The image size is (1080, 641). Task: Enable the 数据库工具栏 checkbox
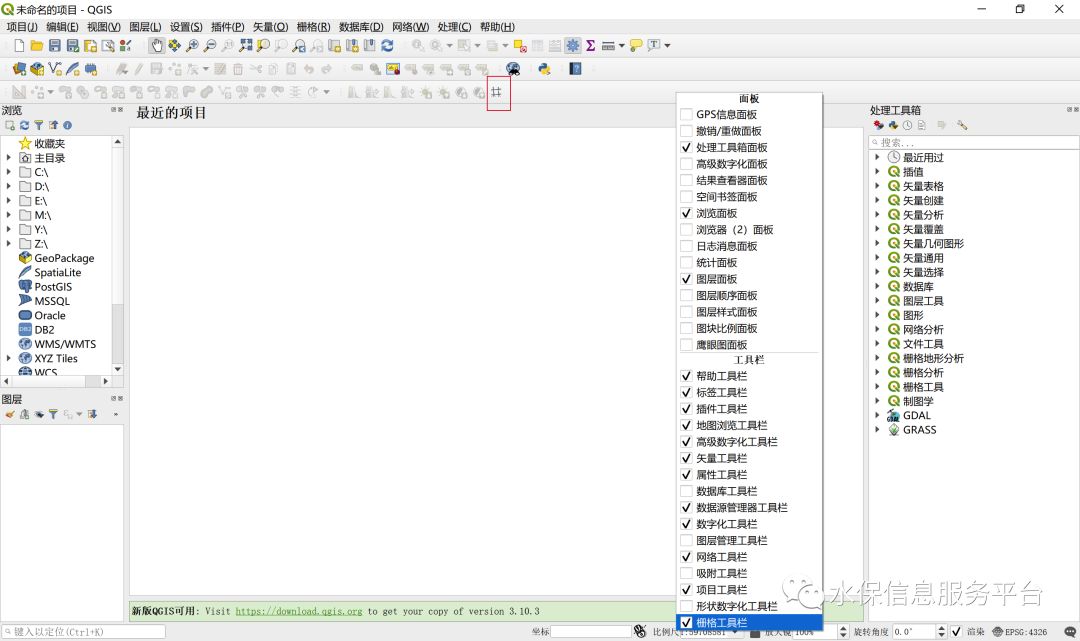point(686,491)
